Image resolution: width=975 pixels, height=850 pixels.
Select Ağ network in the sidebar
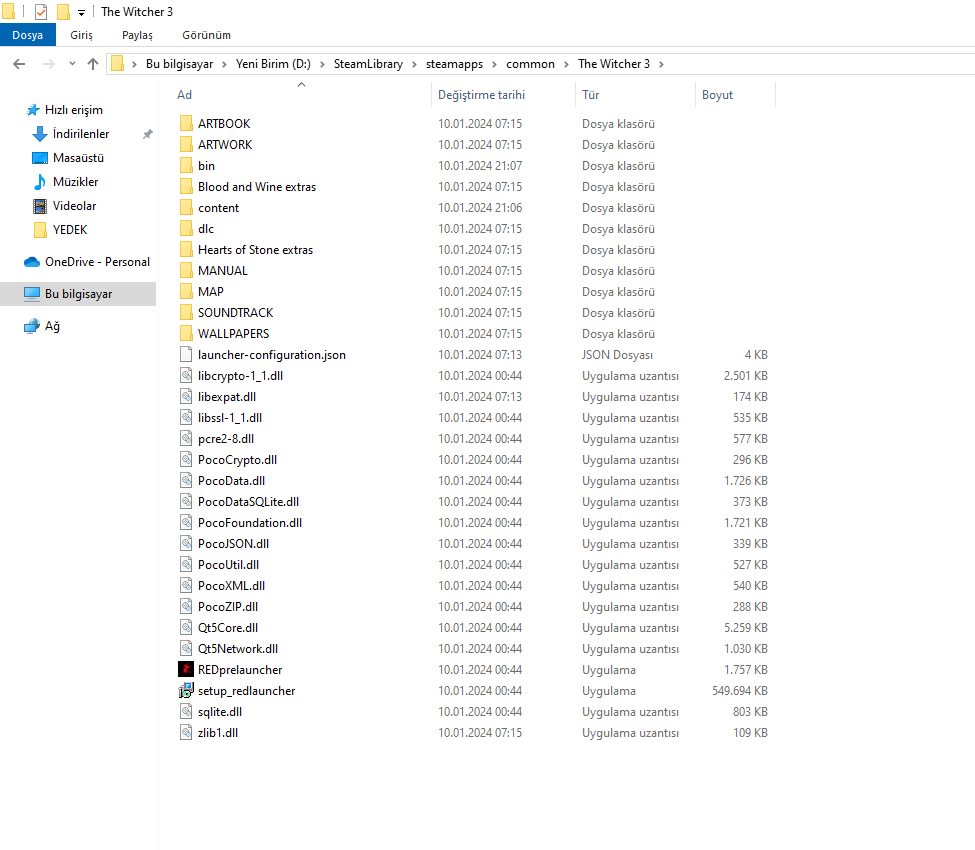coord(52,326)
